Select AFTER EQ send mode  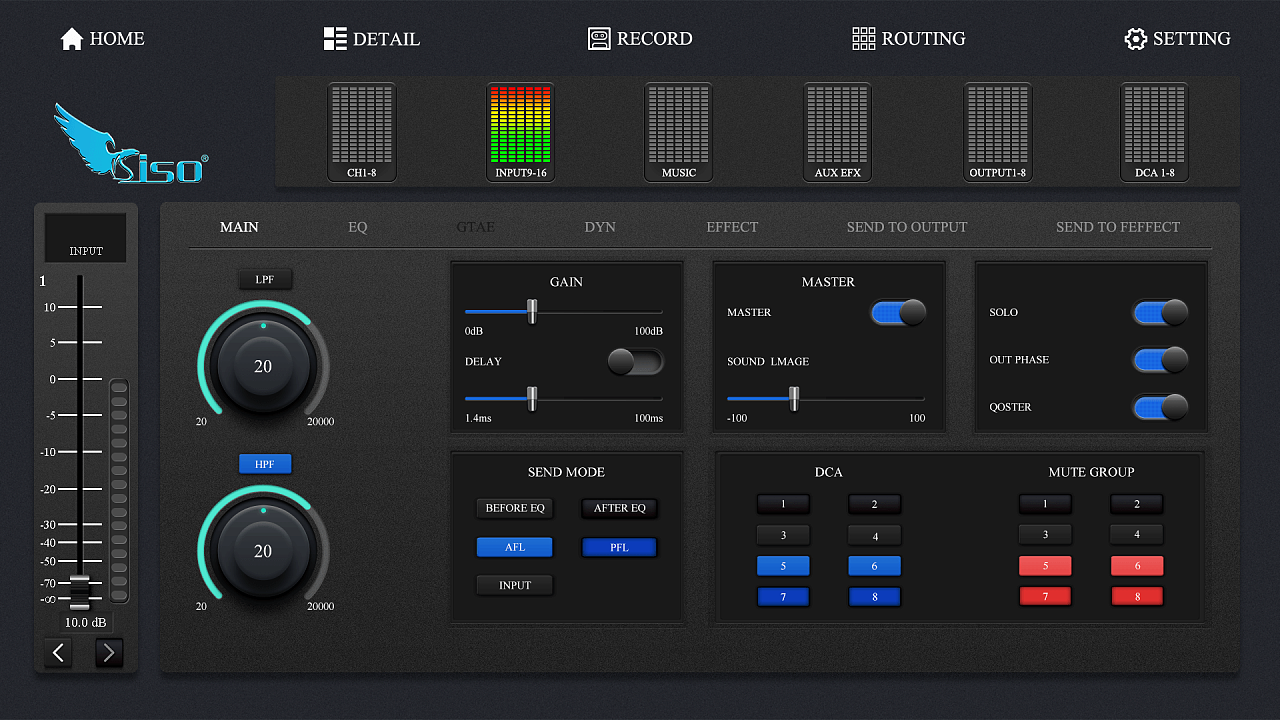pyautogui.click(x=620, y=508)
